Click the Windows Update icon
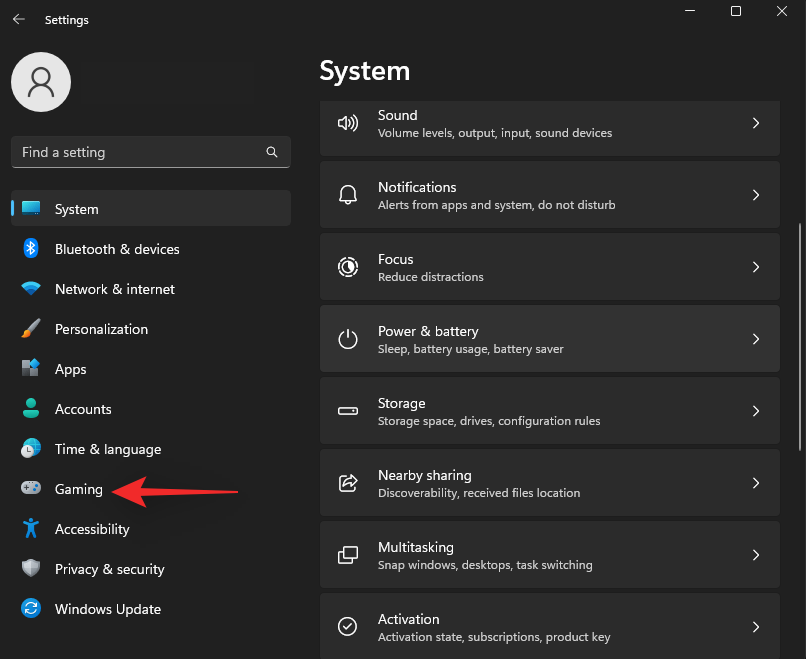Image resolution: width=806 pixels, height=659 pixels. click(30, 609)
